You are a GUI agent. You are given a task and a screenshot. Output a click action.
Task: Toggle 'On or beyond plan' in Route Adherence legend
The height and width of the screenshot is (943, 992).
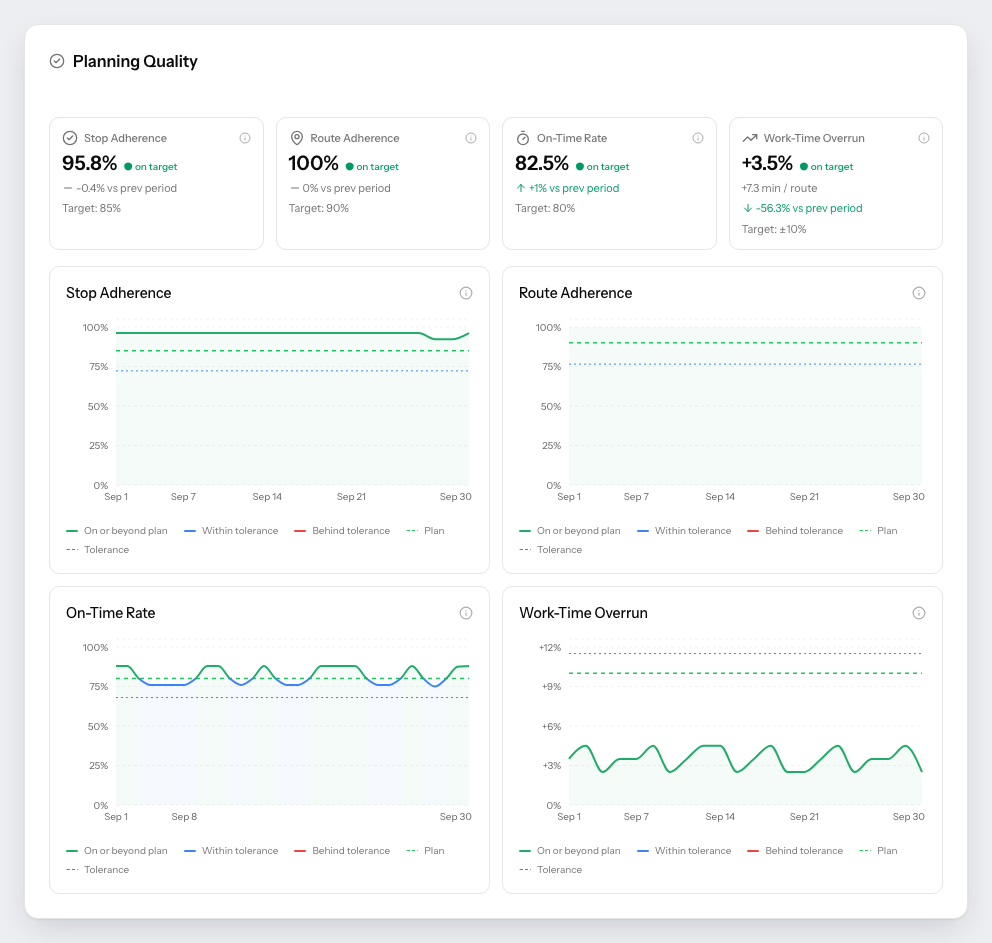570,531
